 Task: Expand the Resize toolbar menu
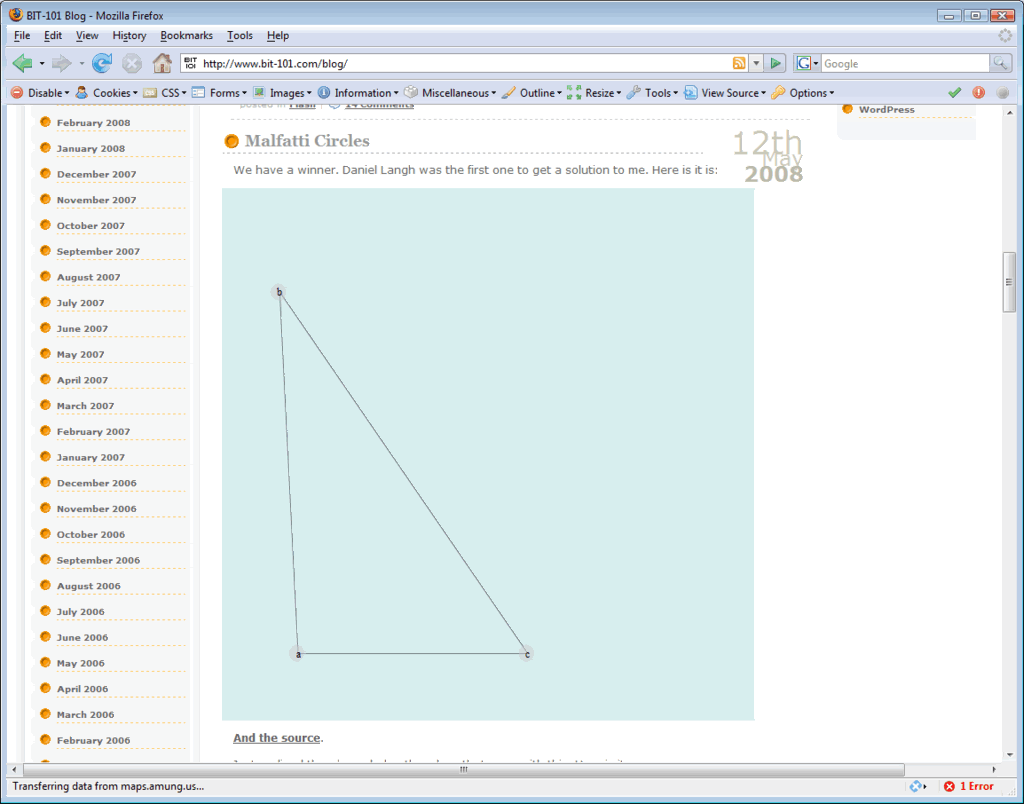[594, 93]
